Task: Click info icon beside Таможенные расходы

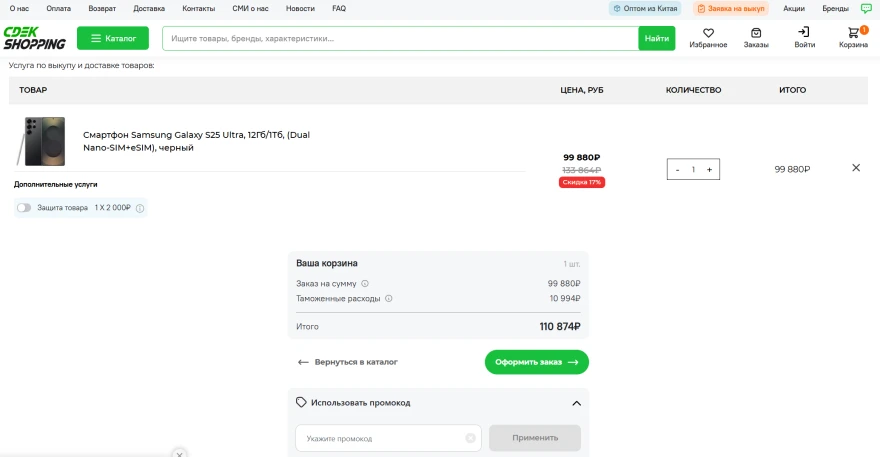Action: [x=389, y=298]
